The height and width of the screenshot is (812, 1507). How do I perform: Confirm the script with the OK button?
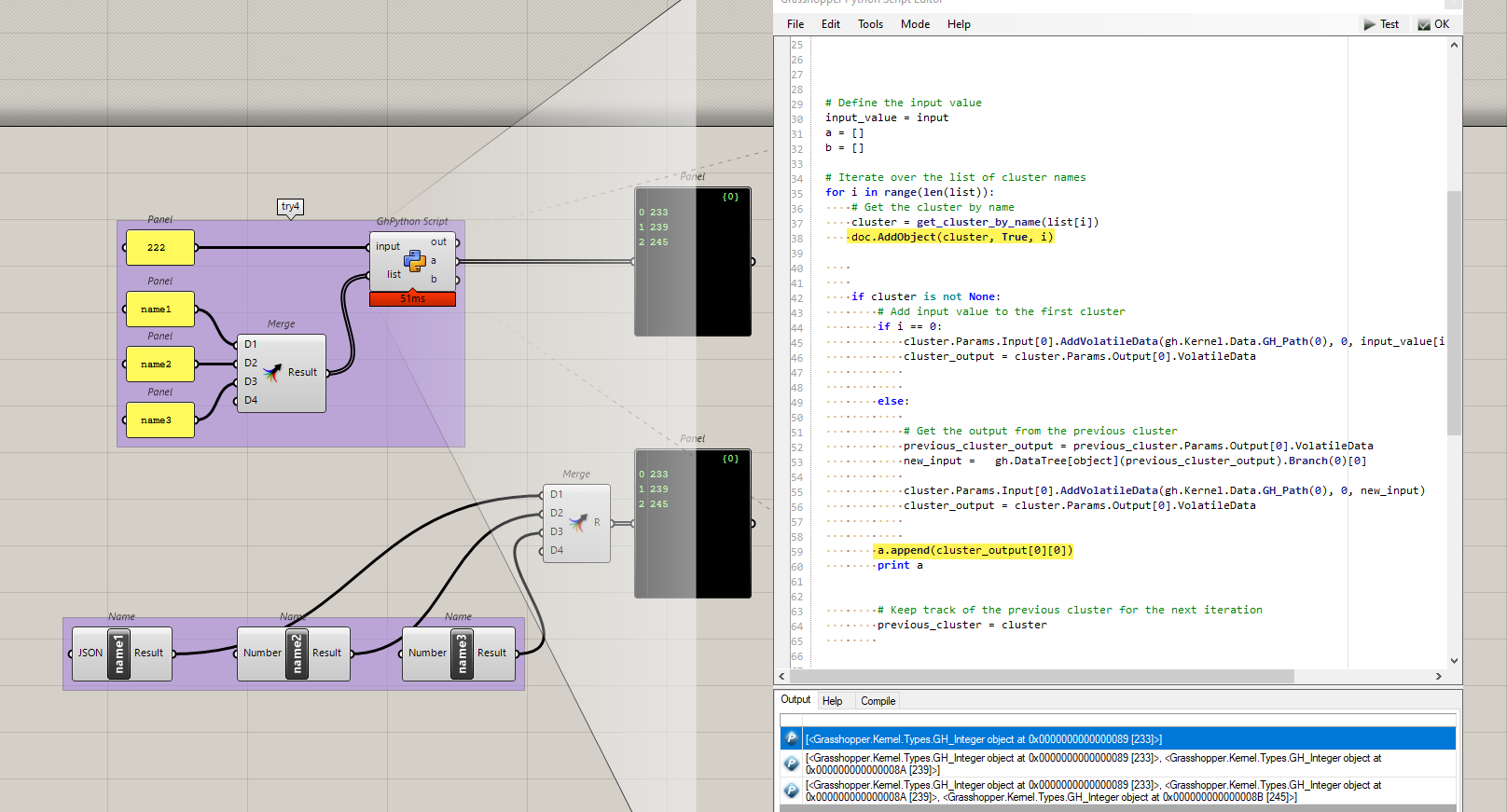[x=1433, y=24]
